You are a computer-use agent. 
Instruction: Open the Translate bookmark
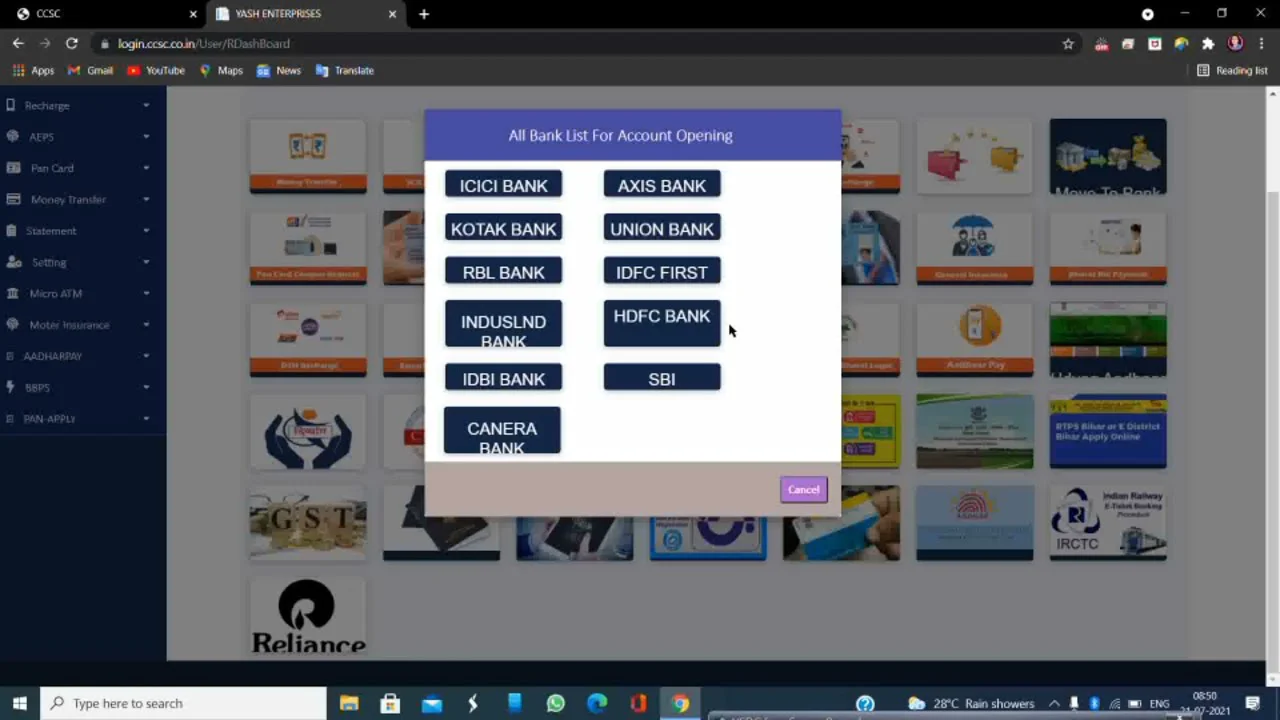(345, 70)
